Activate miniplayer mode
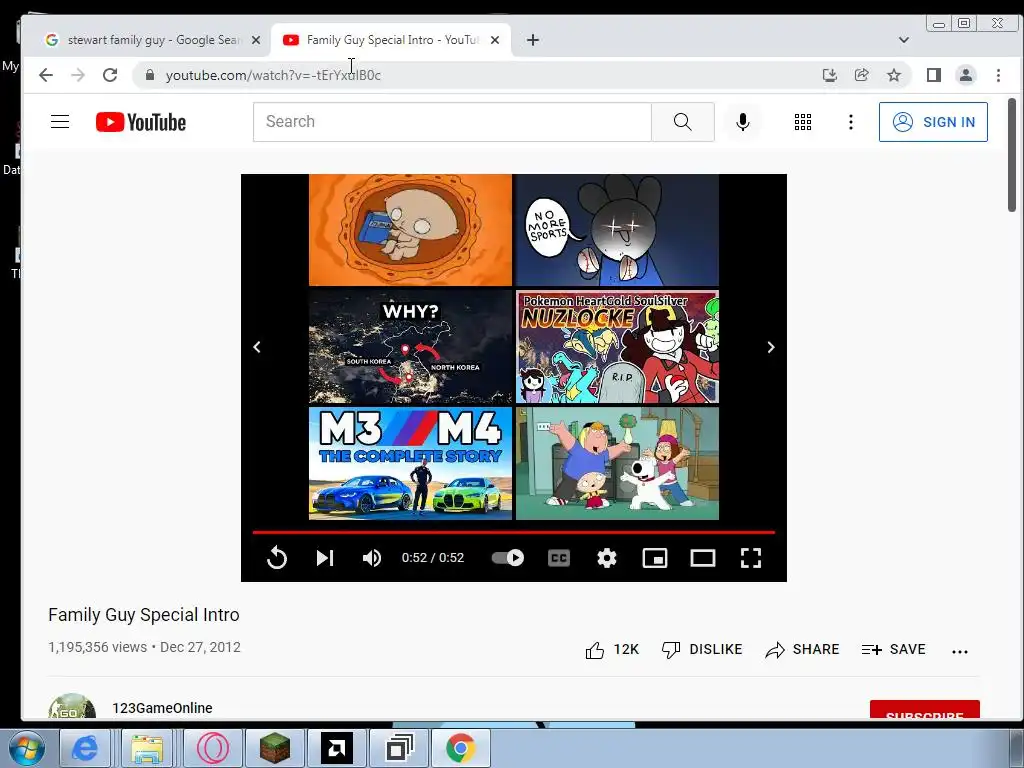 point(654,558)
